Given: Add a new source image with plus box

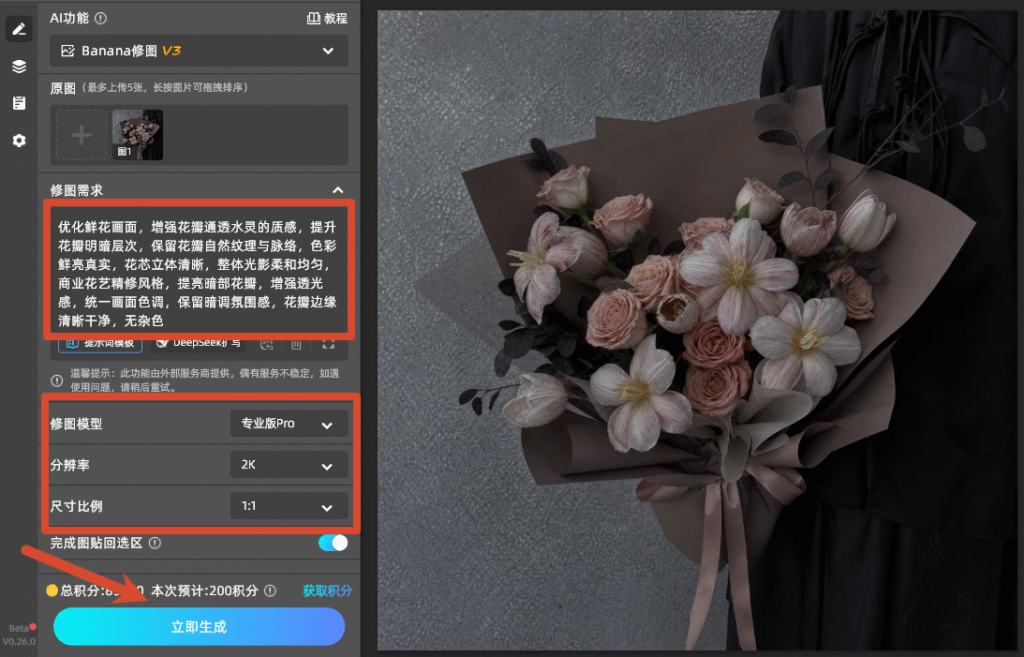Looking at the screenshot, I should coord(81,135).
